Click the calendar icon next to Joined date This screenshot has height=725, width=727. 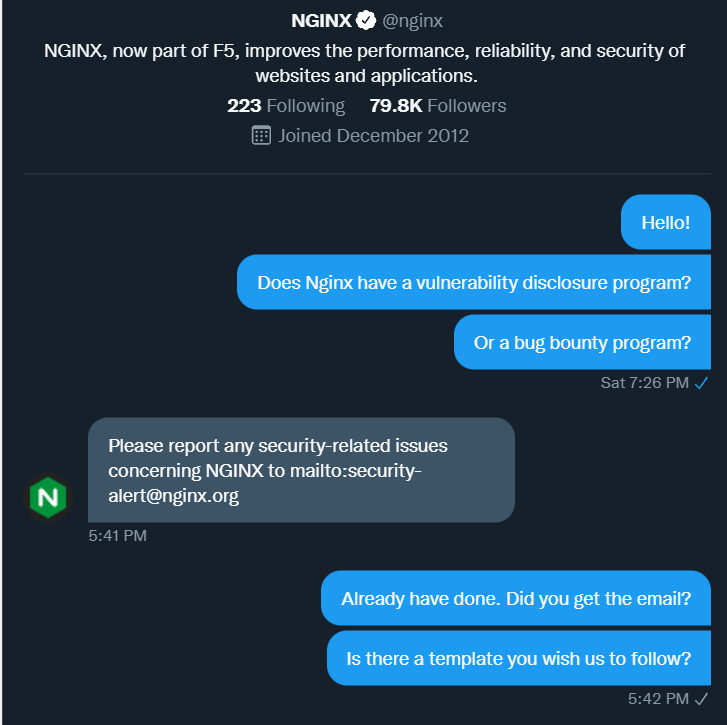pyautogui.click(x=262, y=135)
